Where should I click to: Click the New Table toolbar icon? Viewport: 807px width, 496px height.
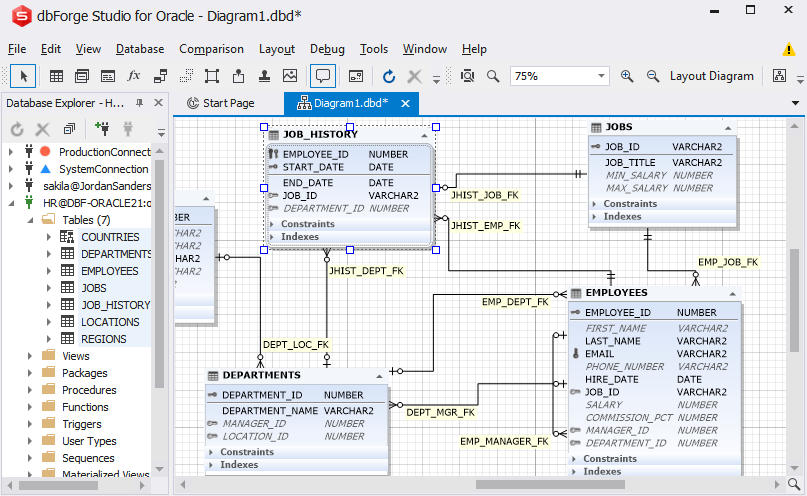pyautogui.click(x=56, y=77)
